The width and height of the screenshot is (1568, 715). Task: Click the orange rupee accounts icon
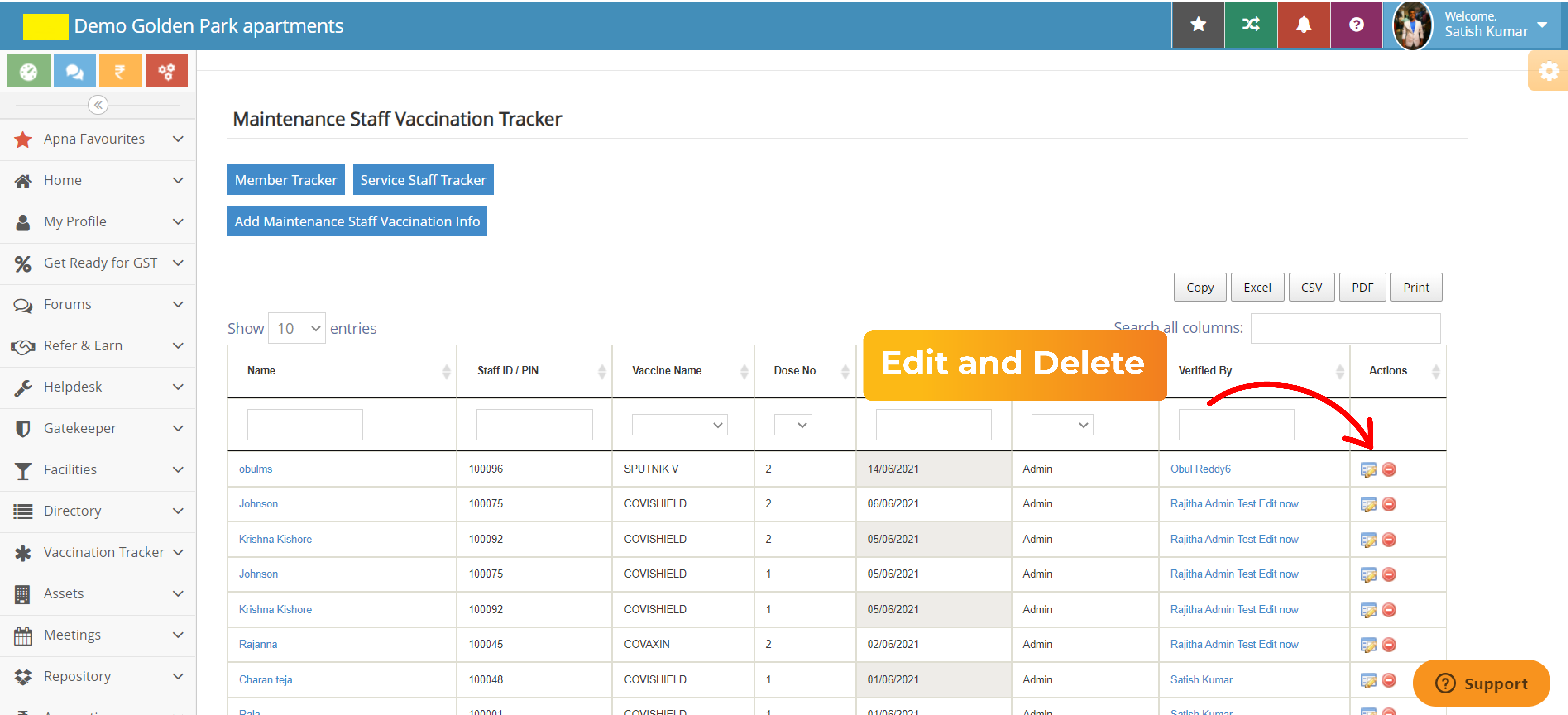[x=120, y=71]
